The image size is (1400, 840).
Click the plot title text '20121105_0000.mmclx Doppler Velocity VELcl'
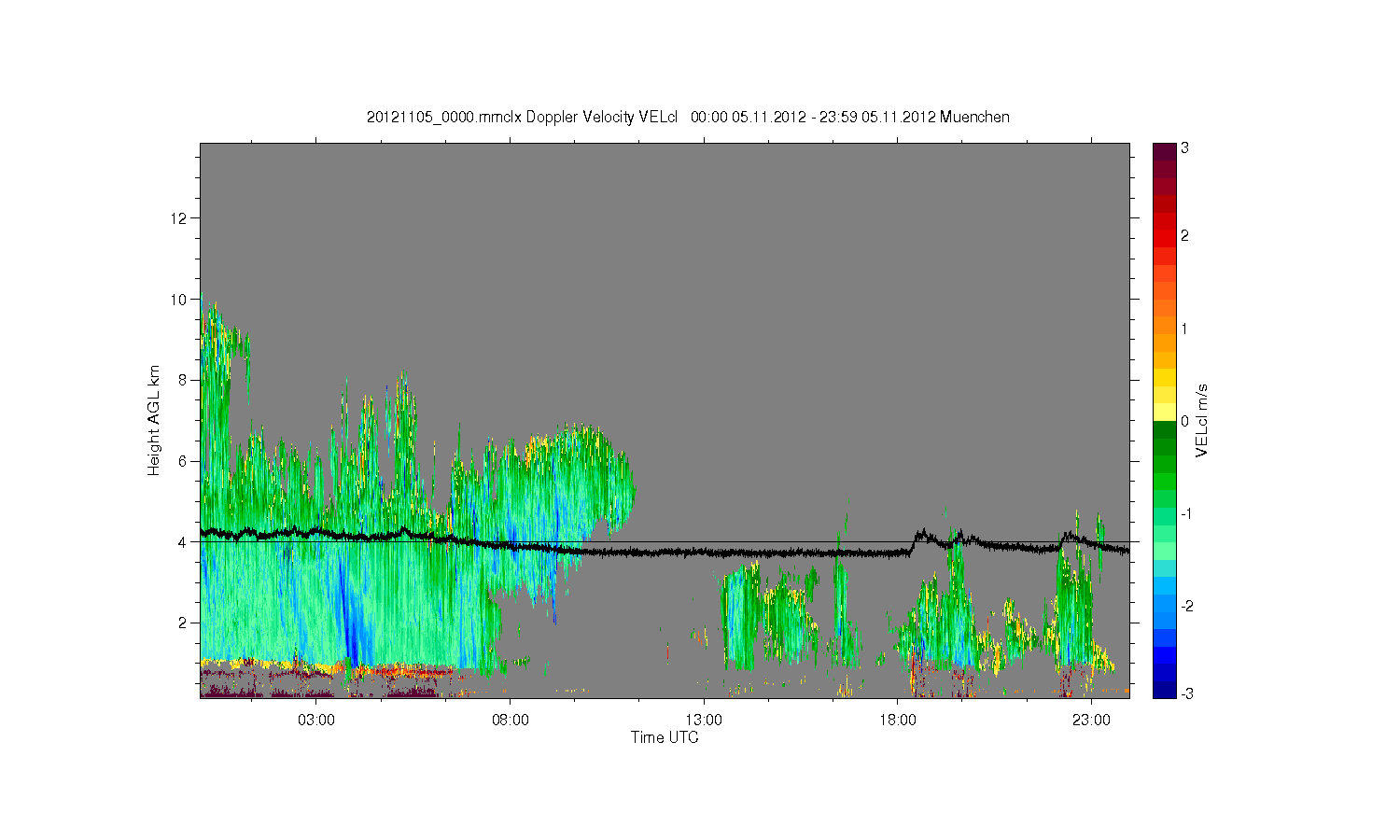(x=522, y=118)
